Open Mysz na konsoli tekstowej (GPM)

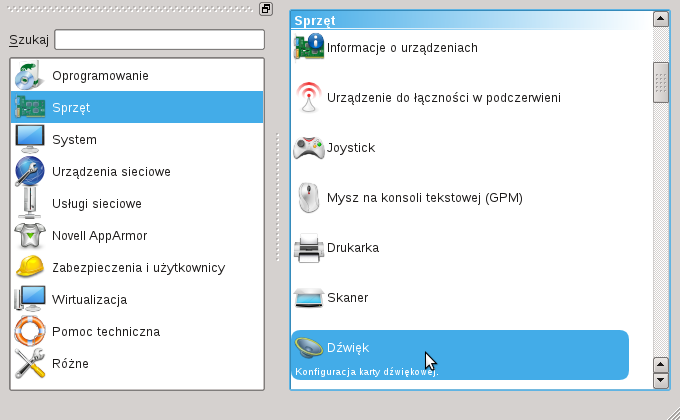tap(424, 198)
